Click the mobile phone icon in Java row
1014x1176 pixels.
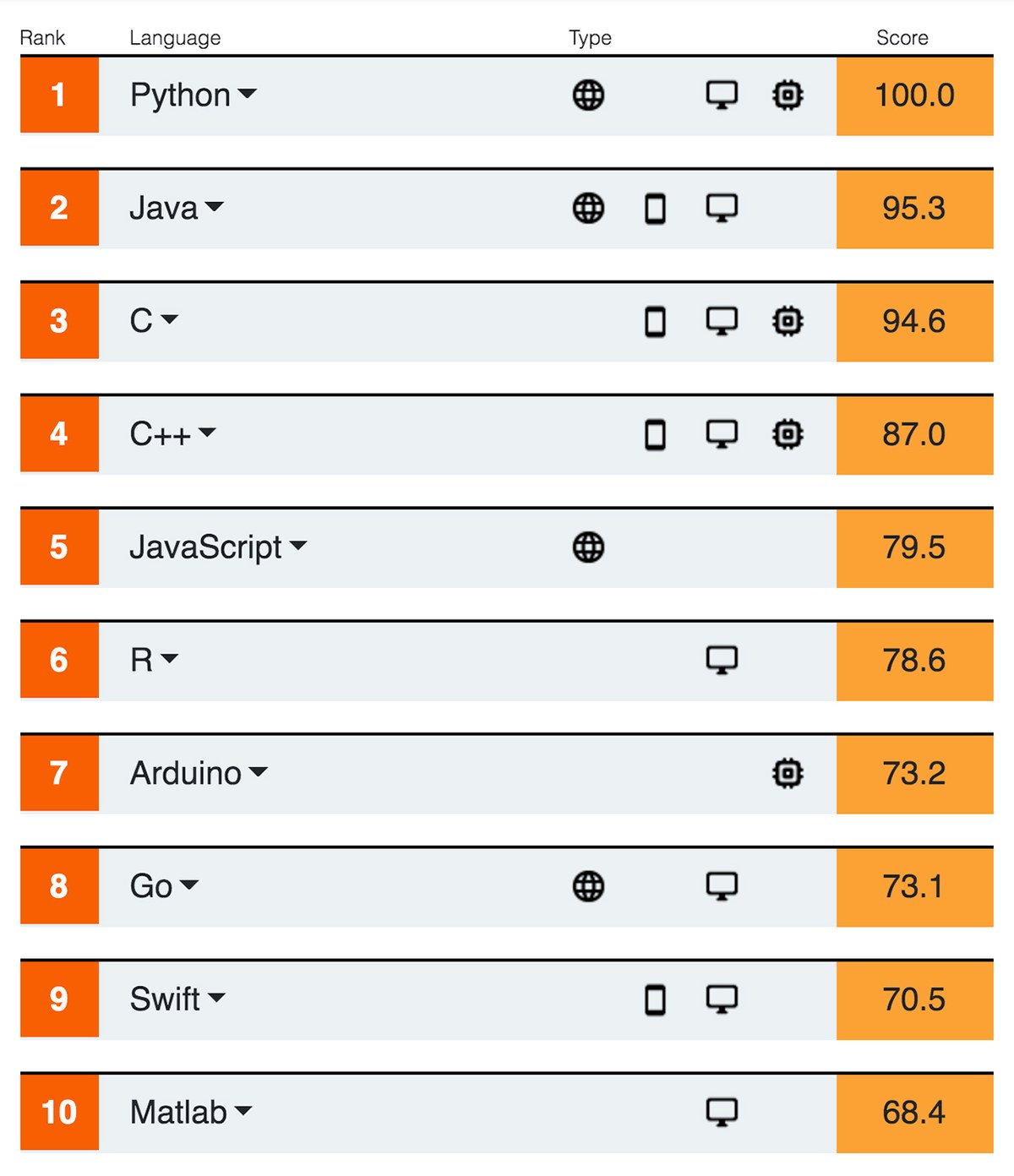[655, 209]
